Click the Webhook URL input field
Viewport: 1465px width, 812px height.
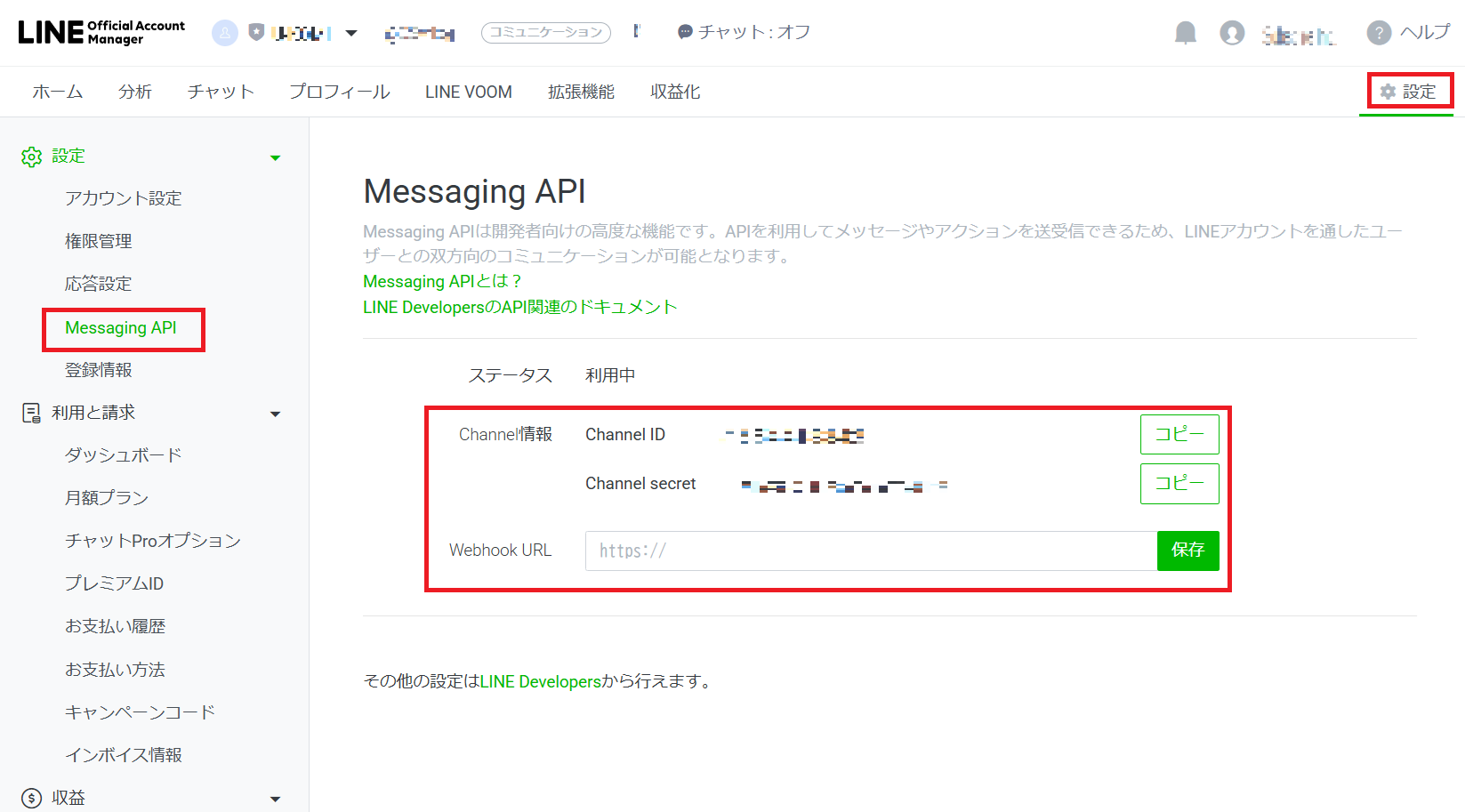[x=871, y=551]
